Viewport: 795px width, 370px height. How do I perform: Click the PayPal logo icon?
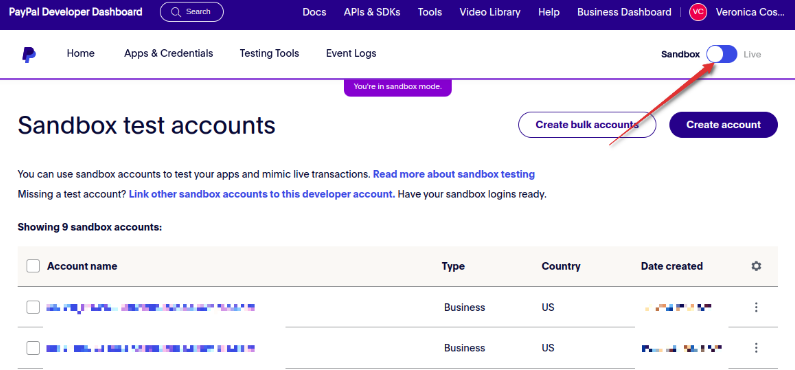tap(29, 54)
